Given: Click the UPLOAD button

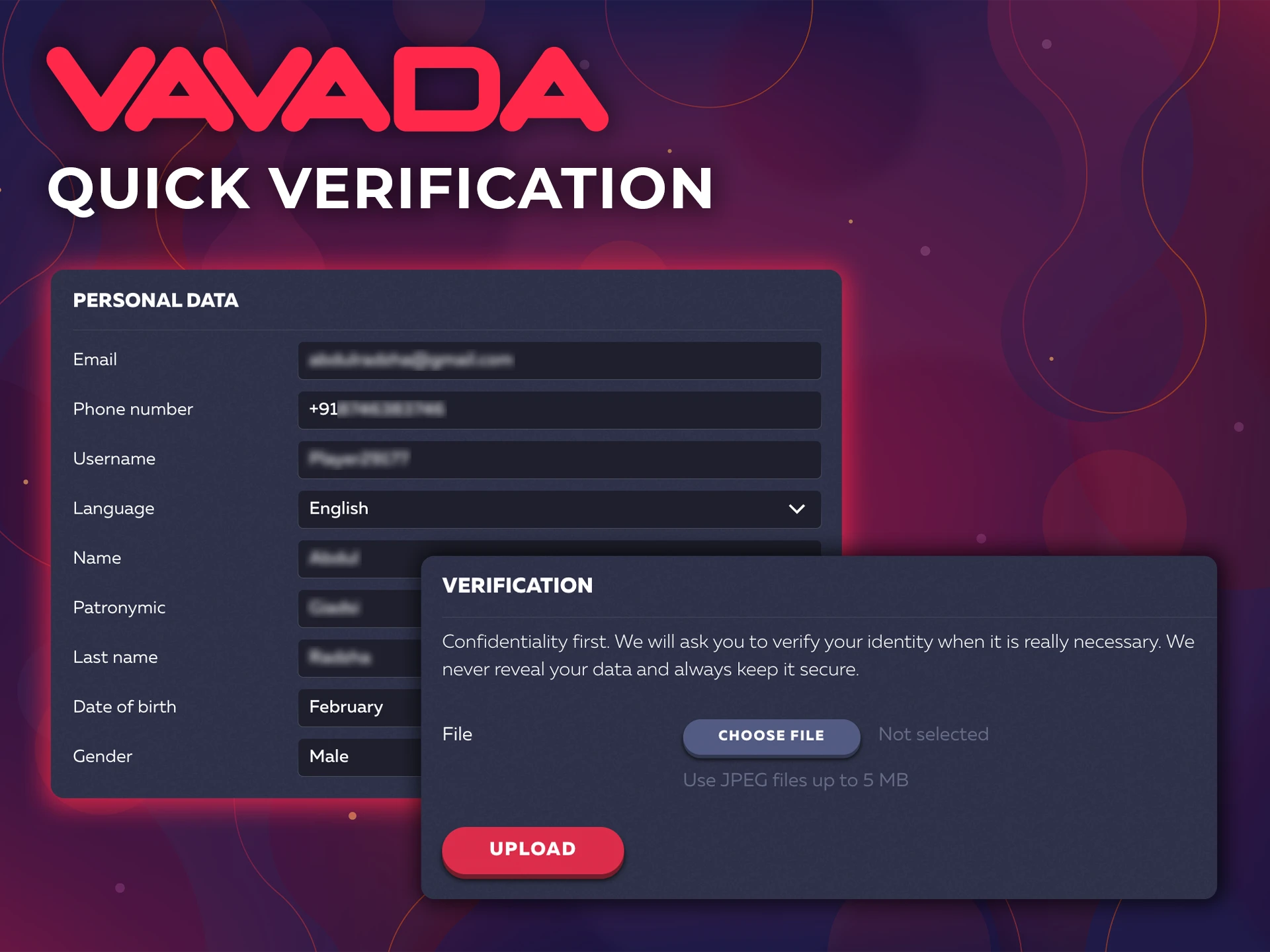Looking at the screenshot, I should 532,850.
